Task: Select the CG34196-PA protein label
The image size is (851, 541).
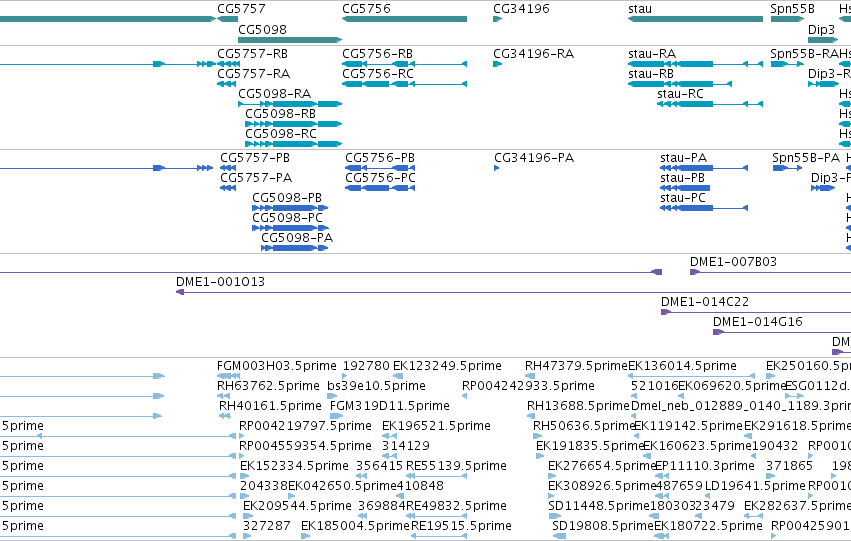Action: pos(534,158)
